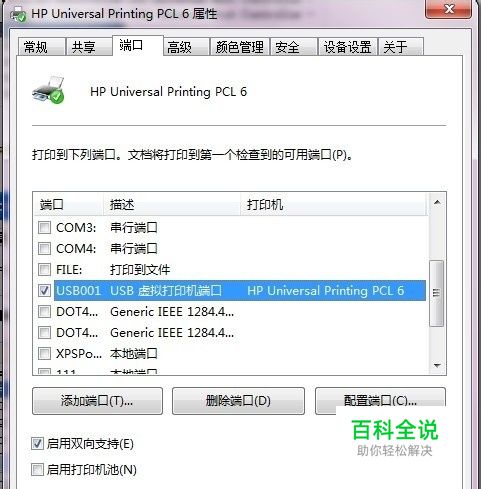Click the list scroll up arrow
The width and height of the screenshot is (481, 489).
[437, 203]
